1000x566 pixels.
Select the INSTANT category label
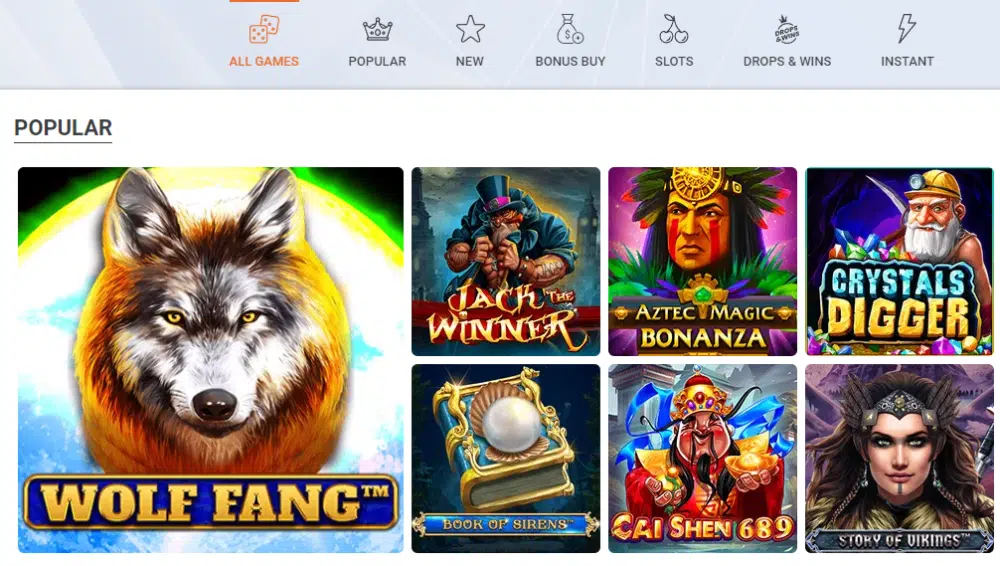pyautogui.click(x=907, y=61)
